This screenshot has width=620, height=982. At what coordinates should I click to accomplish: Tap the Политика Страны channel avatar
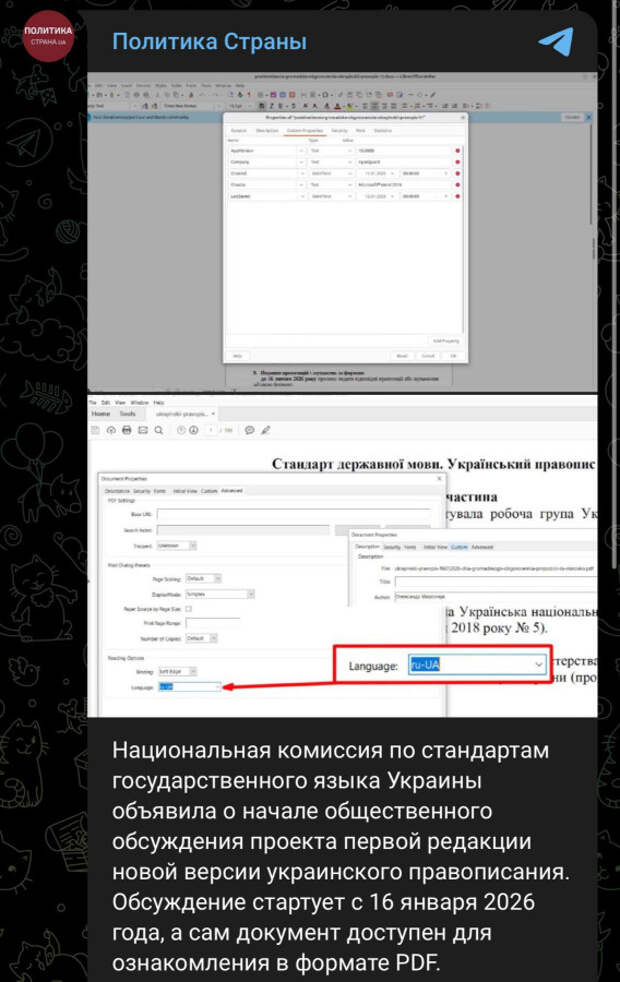[x=48, y=37]
